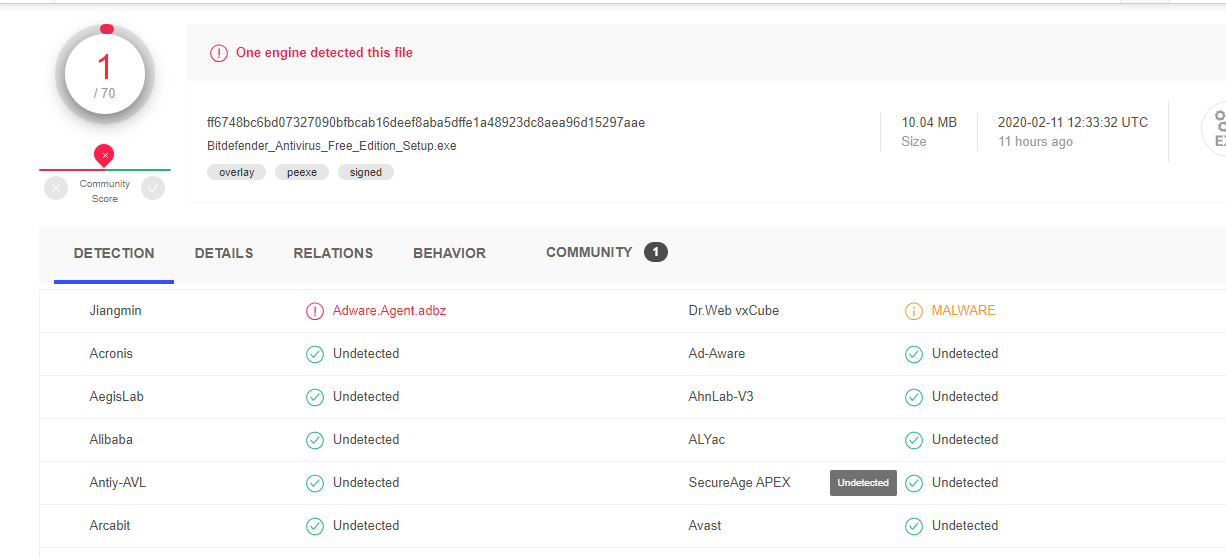Click the Undetected result for Avast
The height and width of the screenshot is (558, 1226).
coord(965,526)
